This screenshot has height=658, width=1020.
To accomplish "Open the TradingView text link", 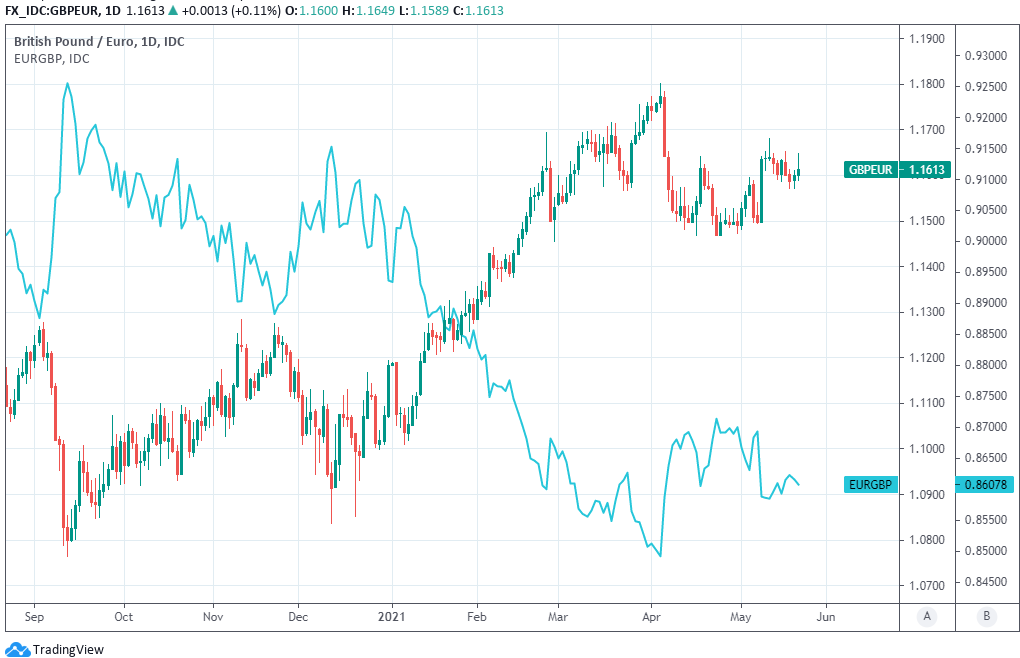I will click(x=67, y=649).
